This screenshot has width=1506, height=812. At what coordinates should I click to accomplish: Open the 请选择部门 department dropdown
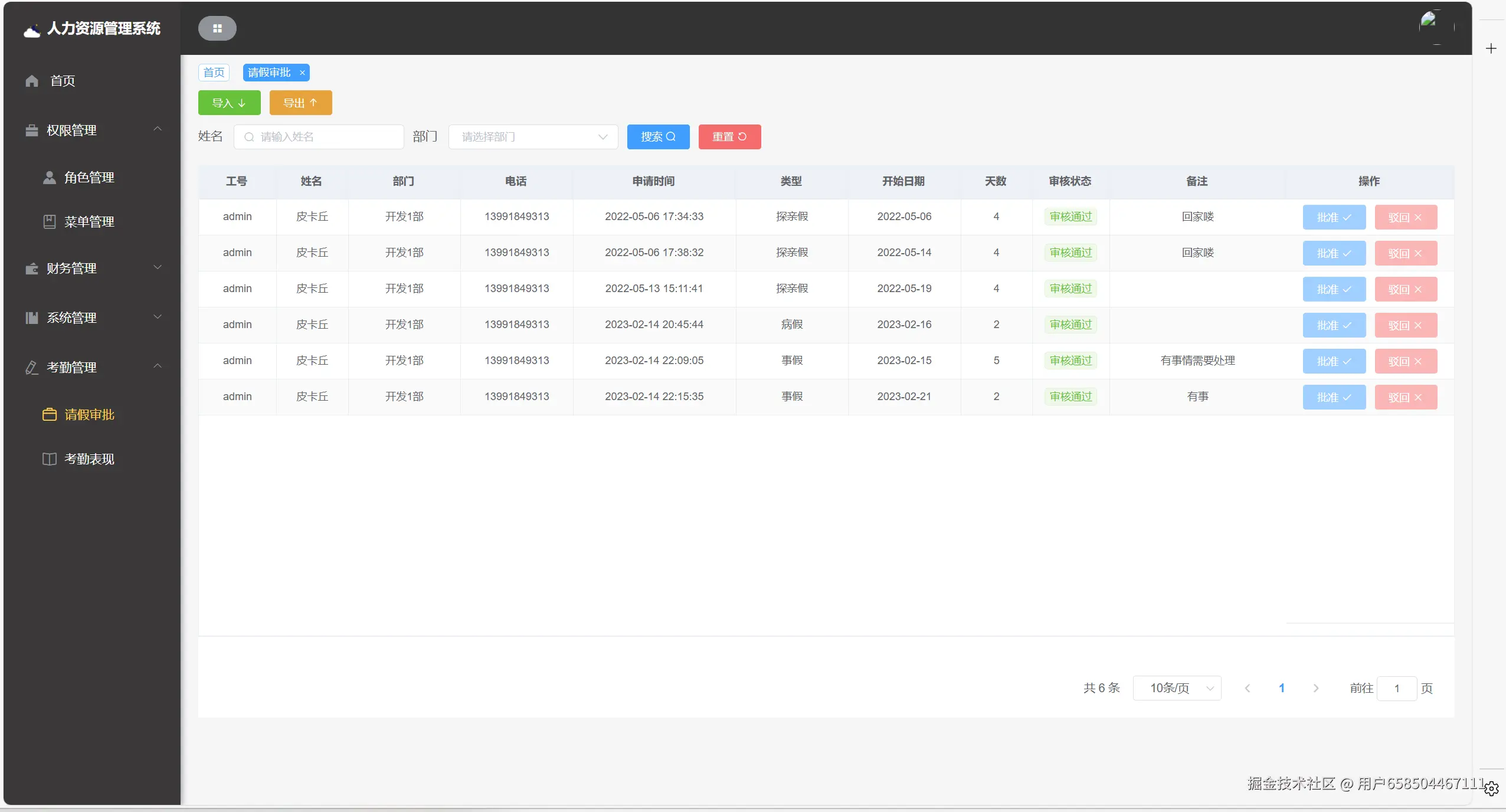tap(533, 137)
